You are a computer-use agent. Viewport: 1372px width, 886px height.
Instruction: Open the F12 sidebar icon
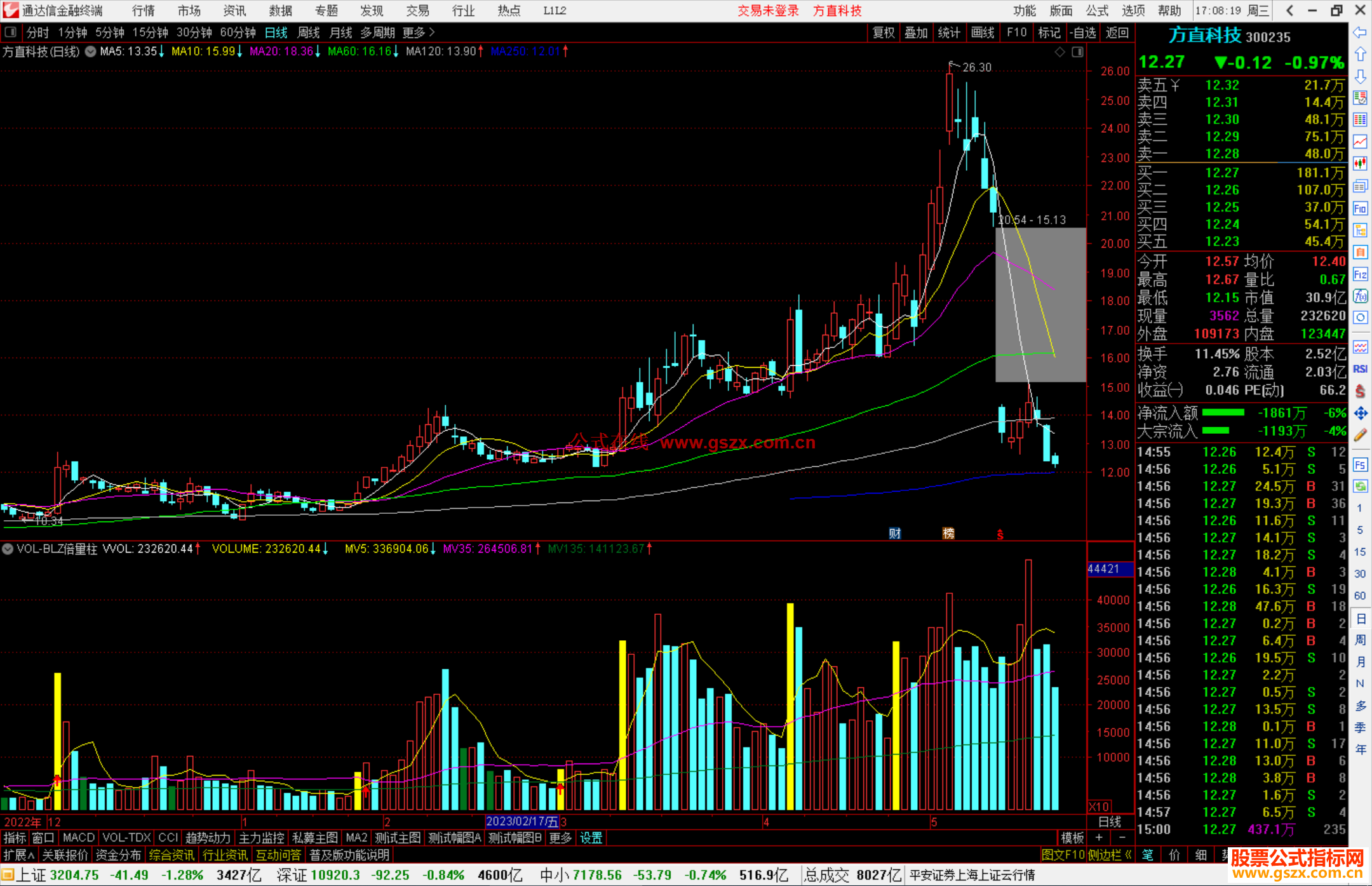click(x=1360, y=274)
